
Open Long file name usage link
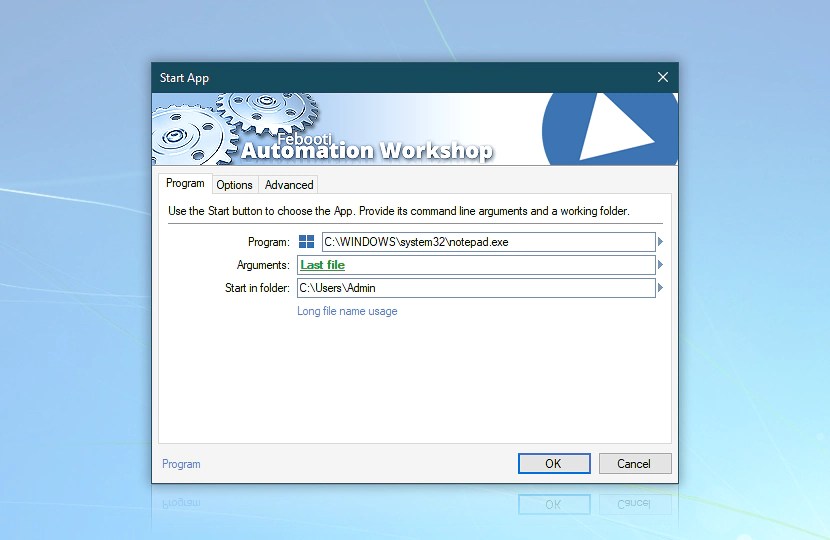pos(347,311)
